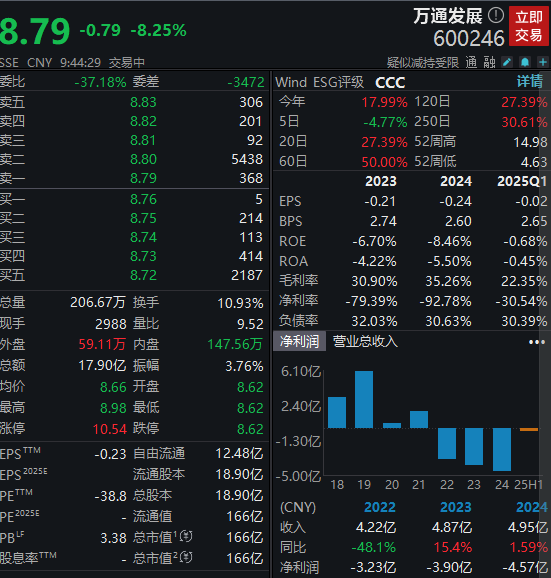Click the 总额 value 17.90亿
This screenshot has height=578, width=551.
(x=102, y=366)
